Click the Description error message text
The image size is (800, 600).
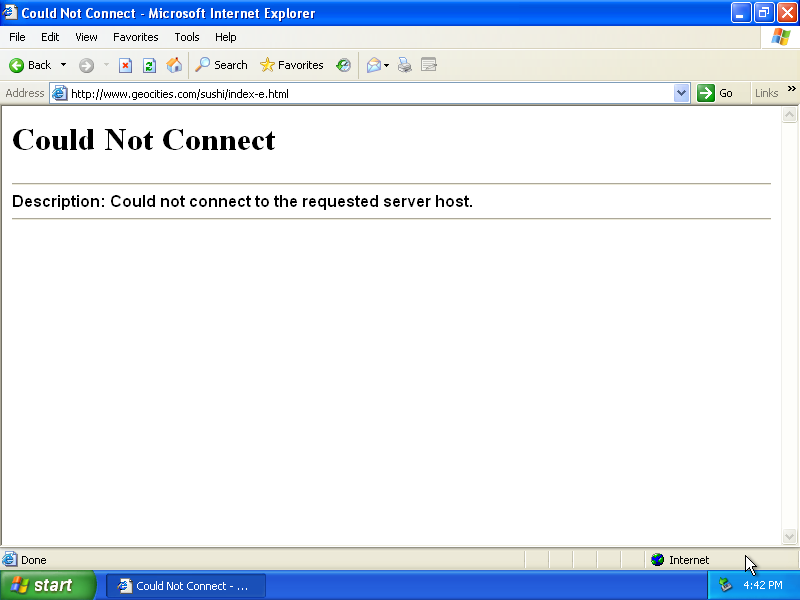click(x=242, y=202)
